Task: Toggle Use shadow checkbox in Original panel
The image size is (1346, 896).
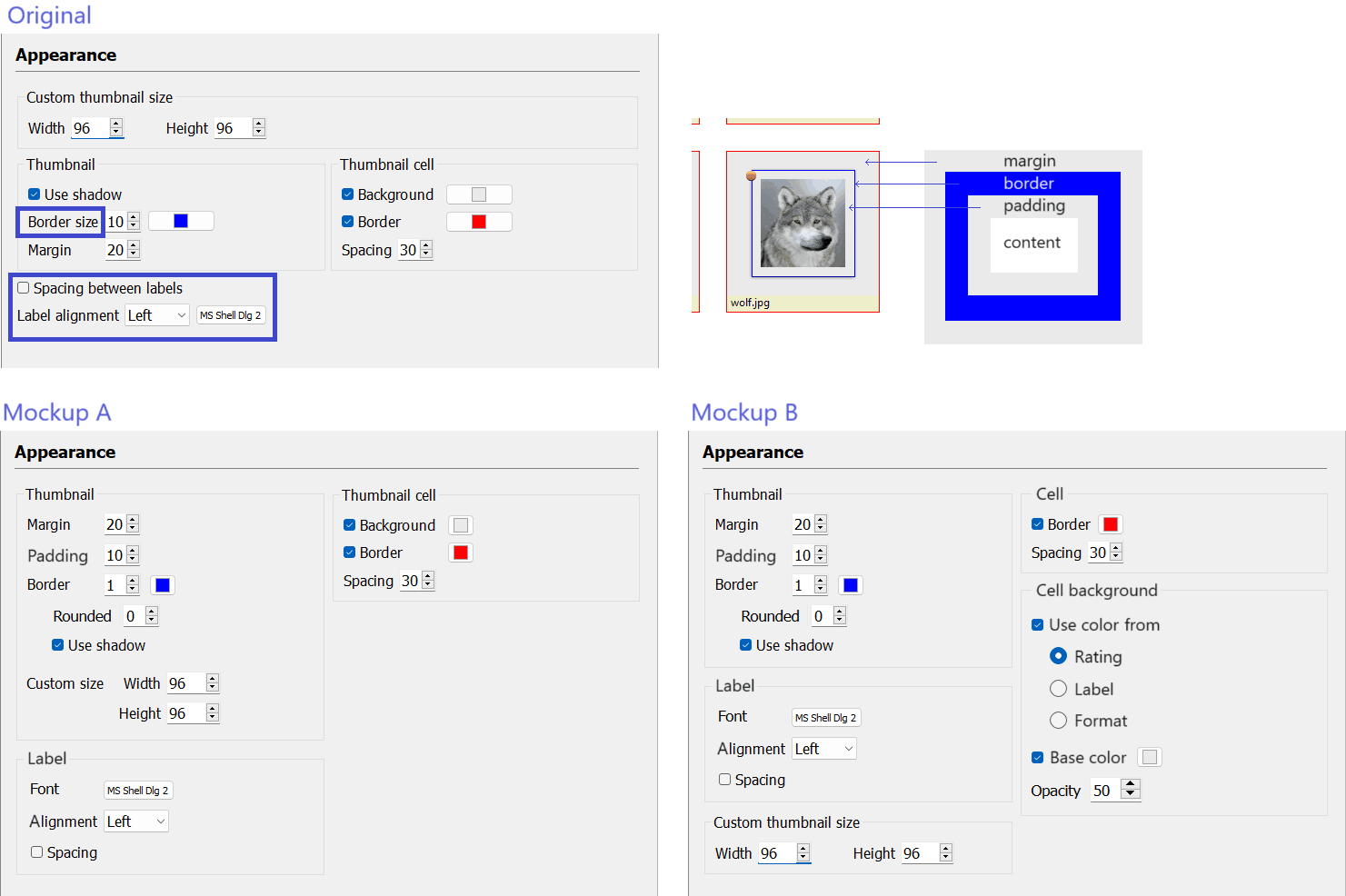Action: (x=34, y=194)
